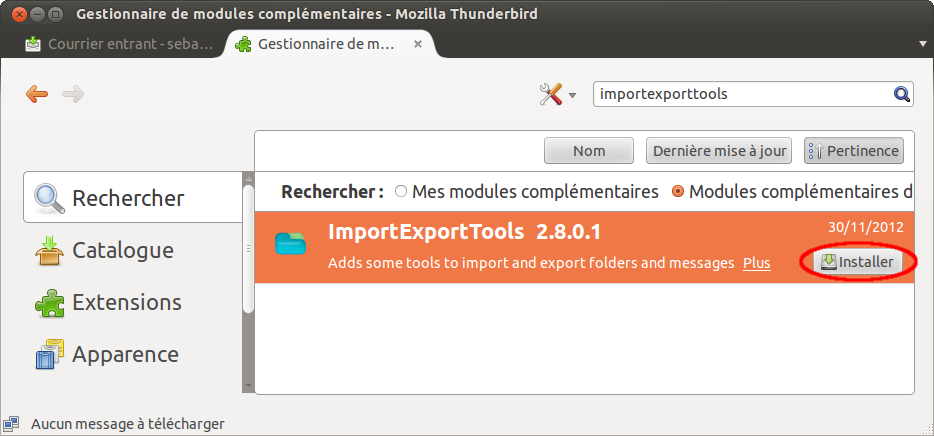This screenshot has width=934, height=436.
Task: Click the Aucun message à télécharger status
Action: (x=127, y=424)
